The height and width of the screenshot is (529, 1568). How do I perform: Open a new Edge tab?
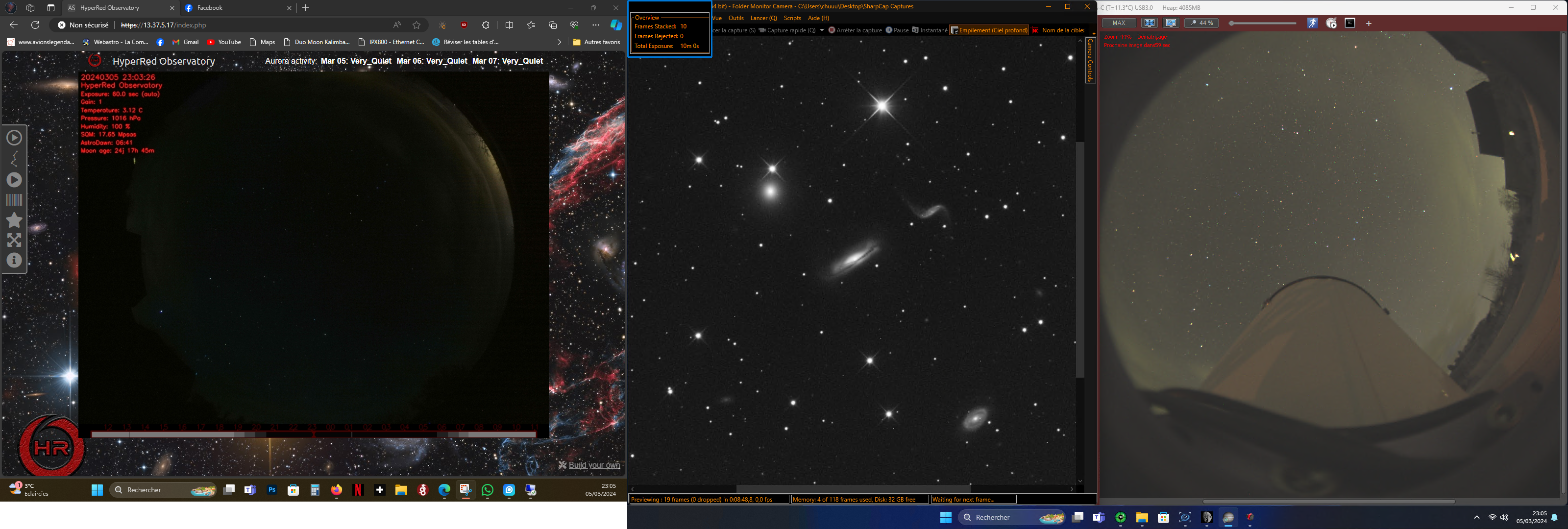click(306, 8)
